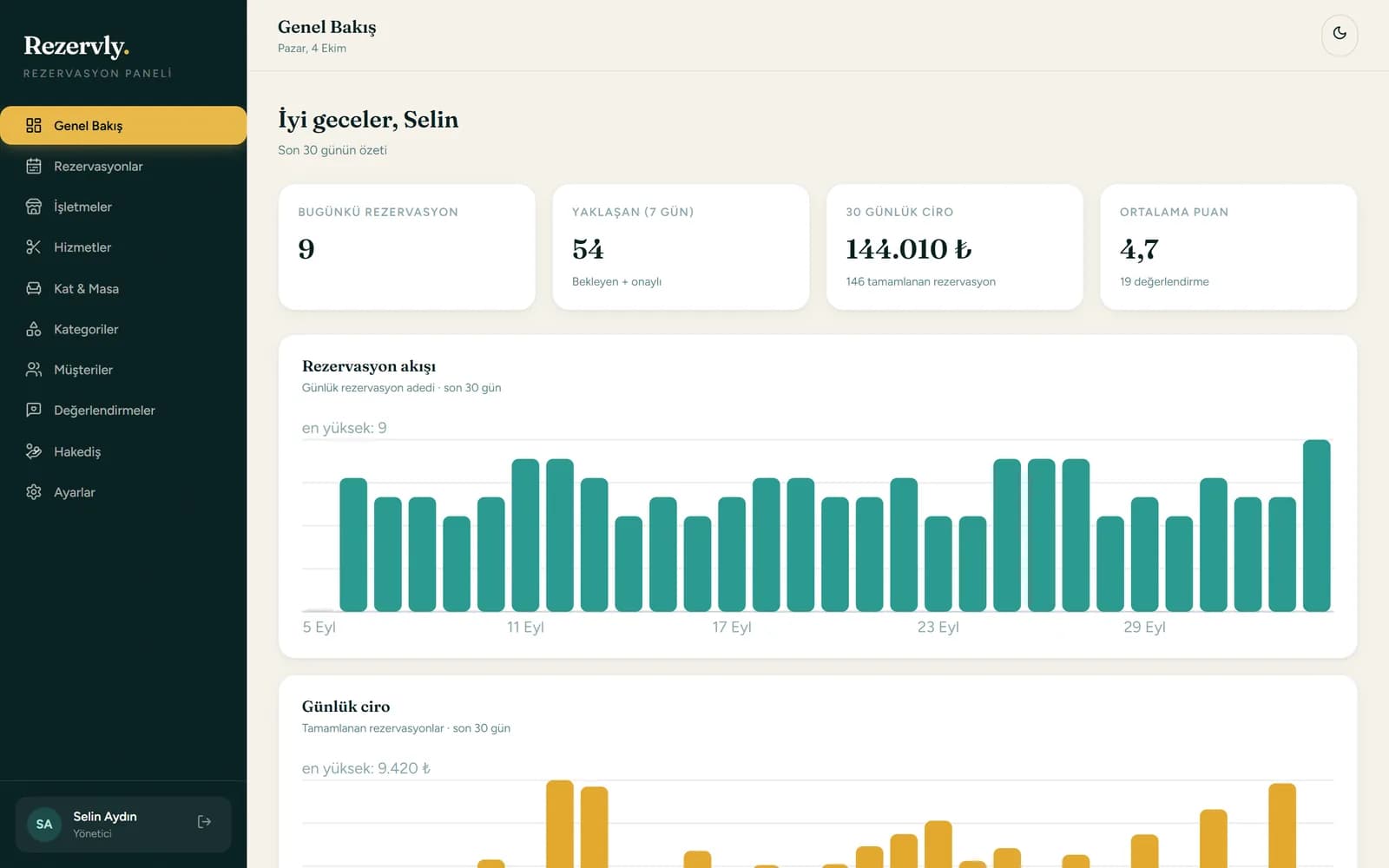Navigate to Kategoriler
Viewport: 1389px width, 868px height.
pyautogui.click(x=123, y=329)
